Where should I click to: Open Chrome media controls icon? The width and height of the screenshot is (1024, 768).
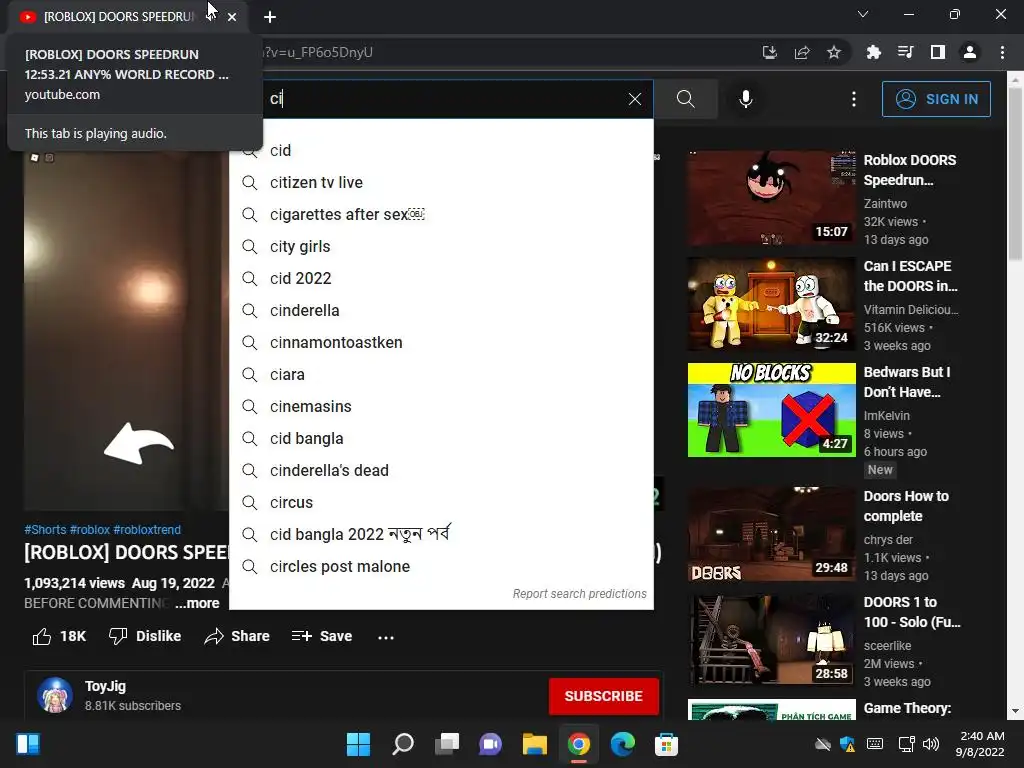click(x=905, y=52)
